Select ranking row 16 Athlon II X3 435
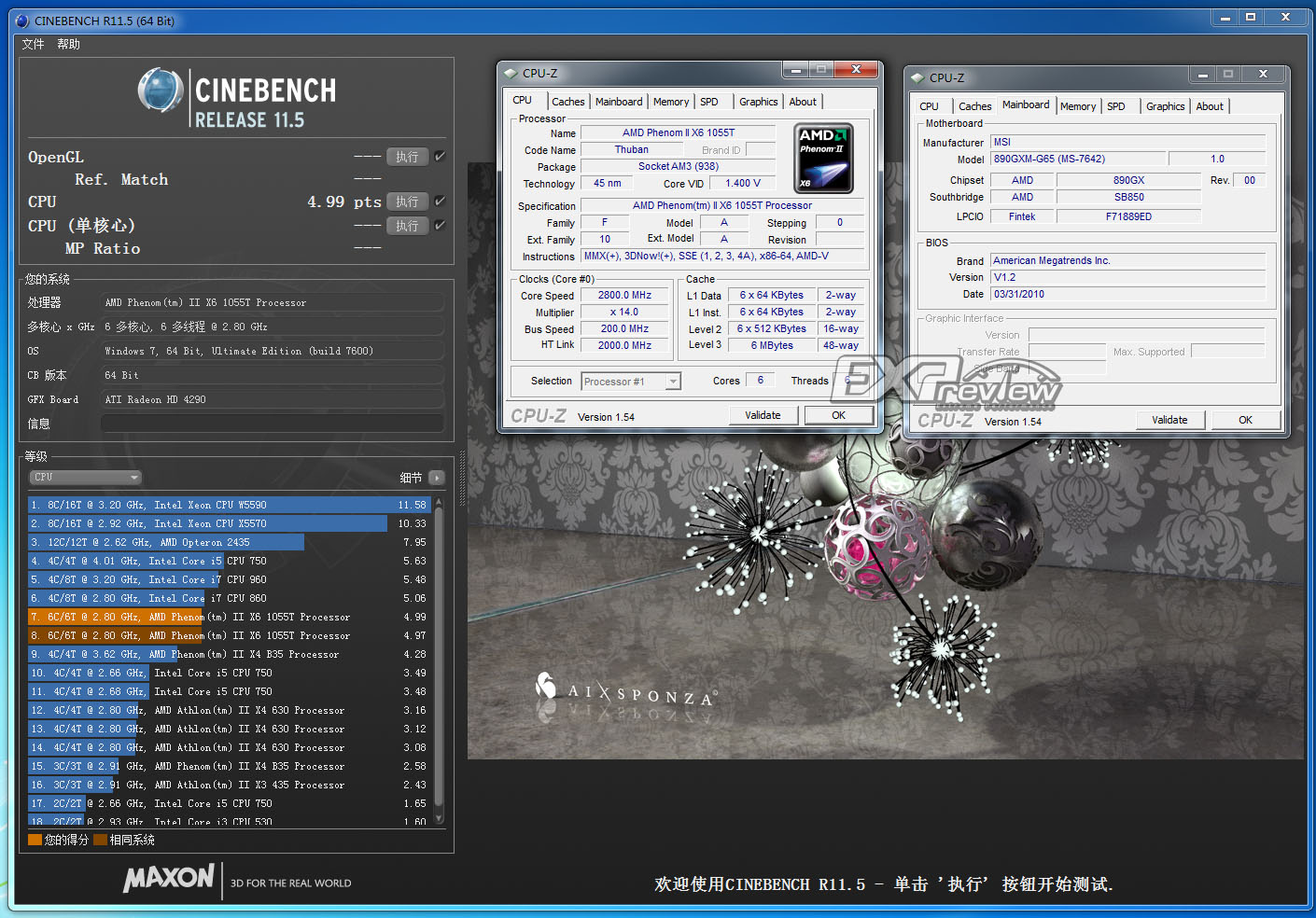1316x918 pixels. 229,785
